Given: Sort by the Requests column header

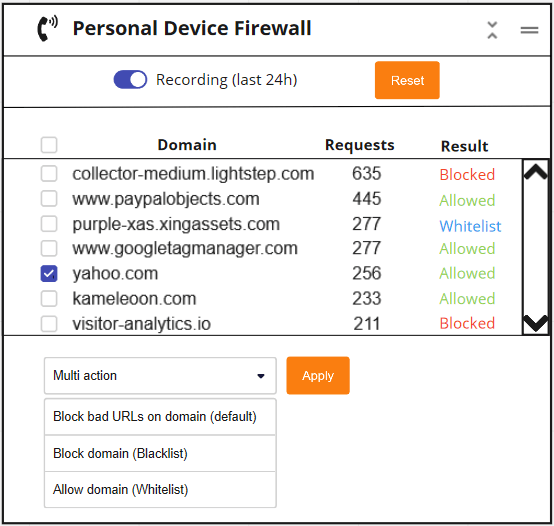Looking at the screenshot, I should pos(359,145).
